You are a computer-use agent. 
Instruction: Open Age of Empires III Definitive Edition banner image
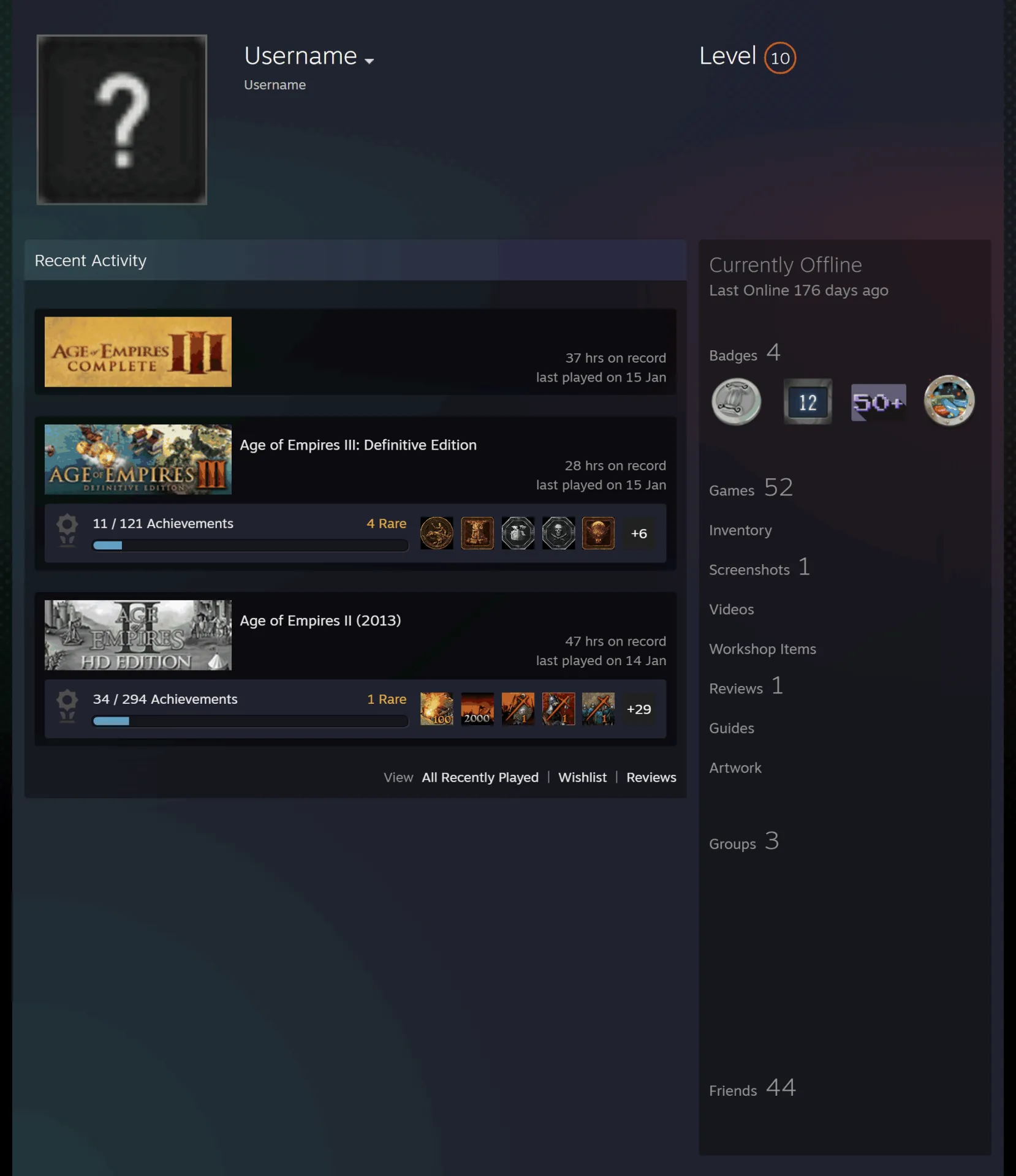click(x=138, y=459)
